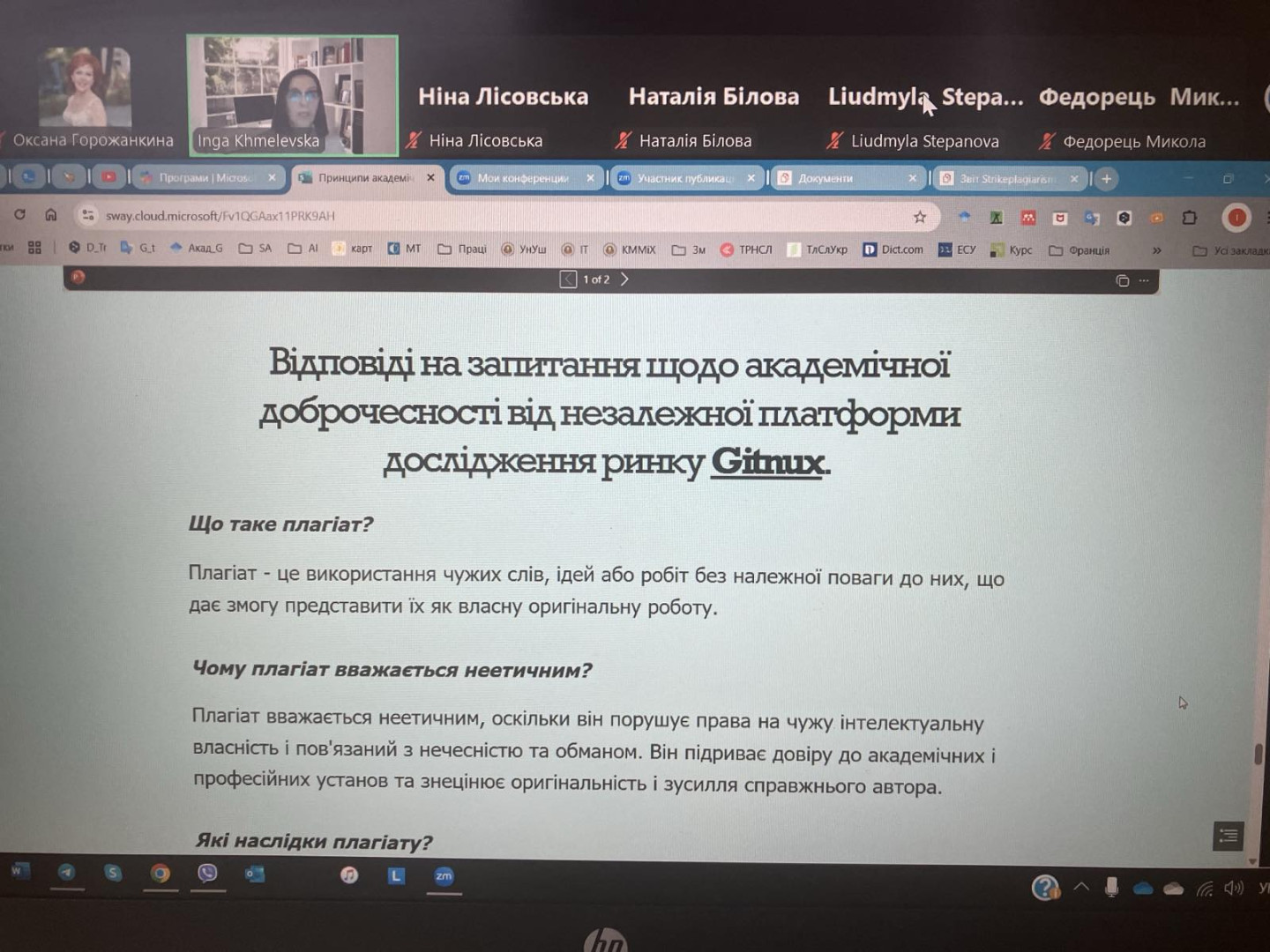Show hidden system tray icons
The image size is (1270, 952).
pyautogui.click(x=1081, y=888)
